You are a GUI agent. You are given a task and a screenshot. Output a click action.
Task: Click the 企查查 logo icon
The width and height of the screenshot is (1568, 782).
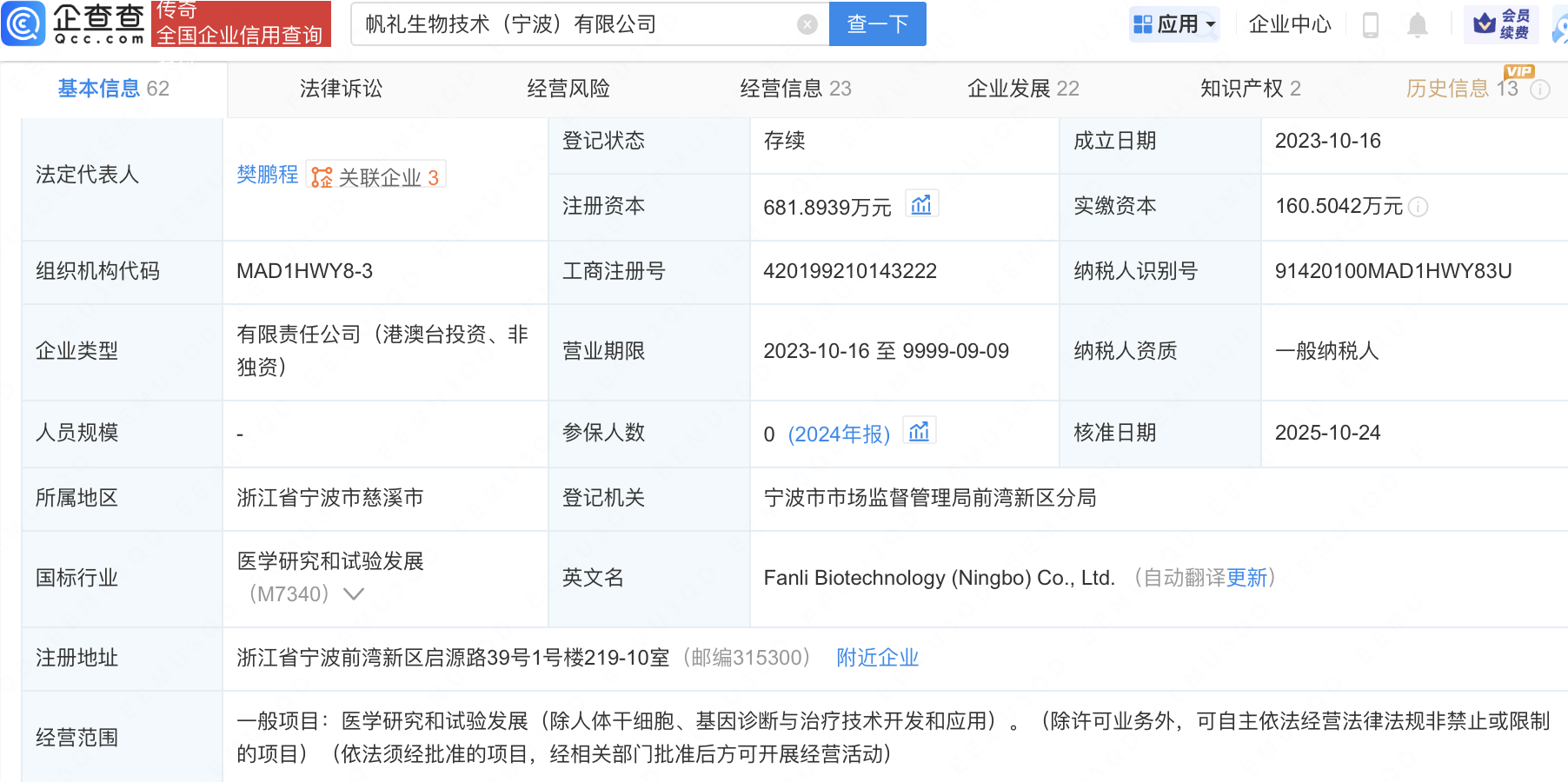23,23
